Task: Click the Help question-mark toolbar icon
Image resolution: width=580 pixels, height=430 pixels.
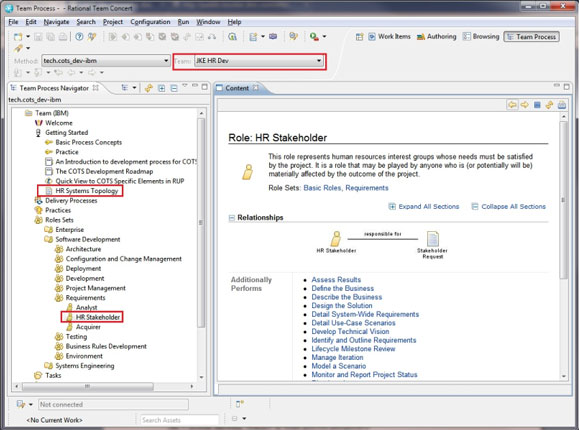Action: tap(79, 37)
